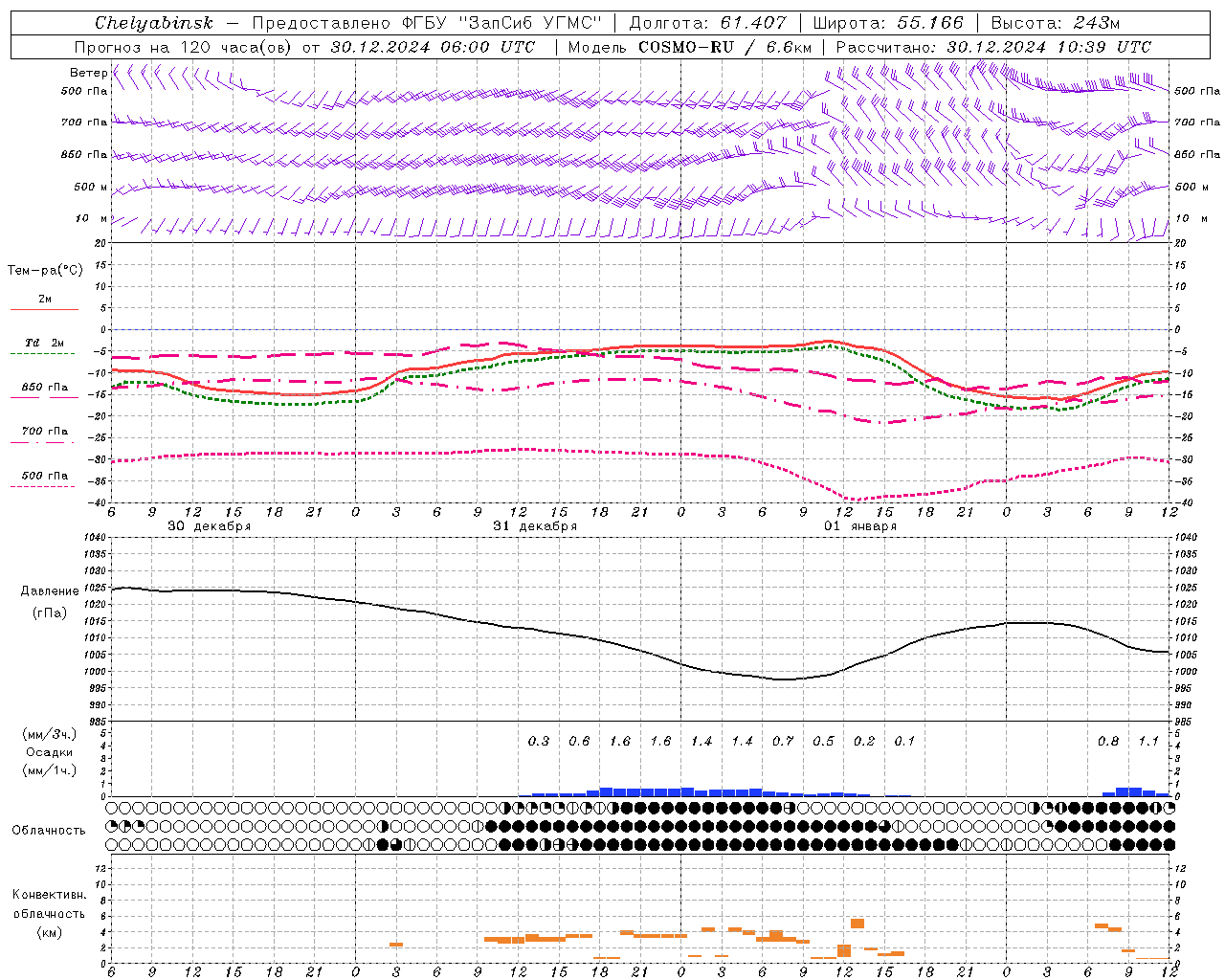Click the 0.8 precipitation value
1225x980 pixels.
(x=1108, y=742)
